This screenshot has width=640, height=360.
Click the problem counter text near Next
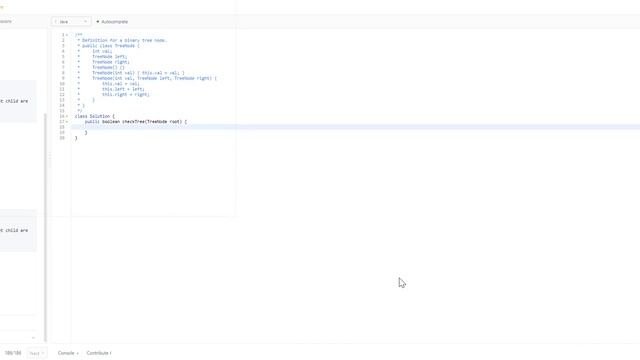[x=13, y=353]
